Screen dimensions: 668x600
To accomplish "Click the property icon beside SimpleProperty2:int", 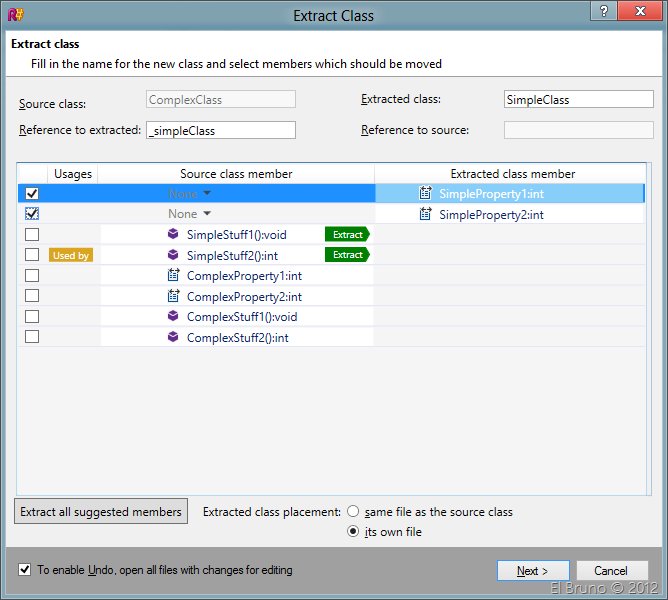I will click(426, 214).
